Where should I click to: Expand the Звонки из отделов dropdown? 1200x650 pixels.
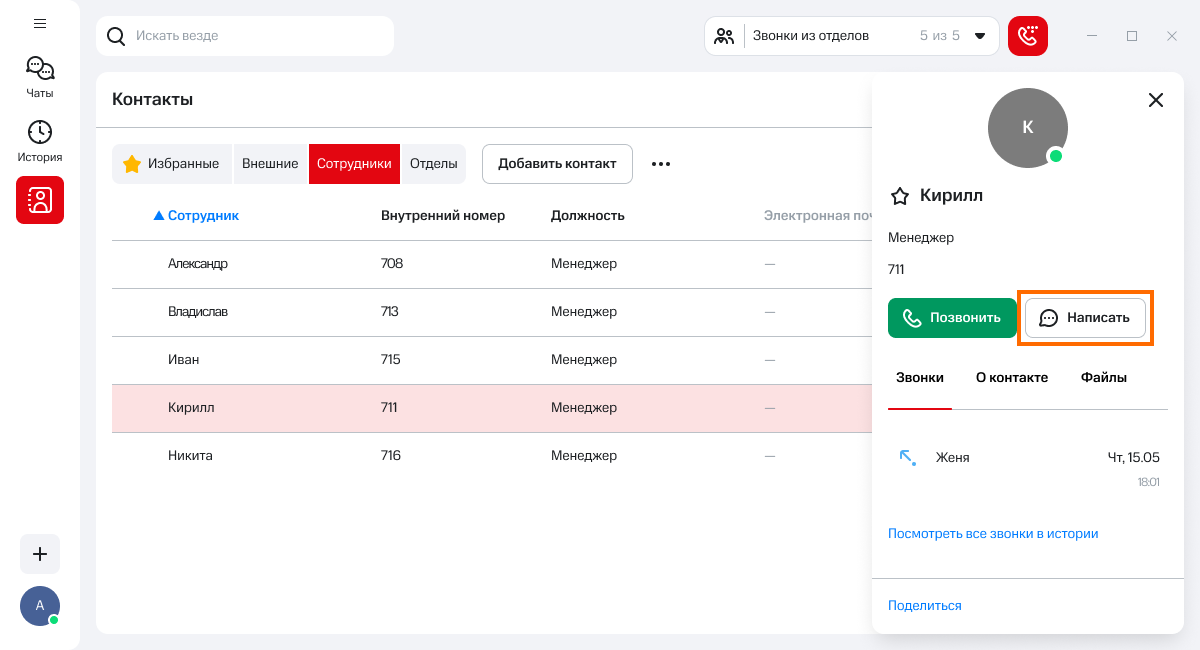979,36
